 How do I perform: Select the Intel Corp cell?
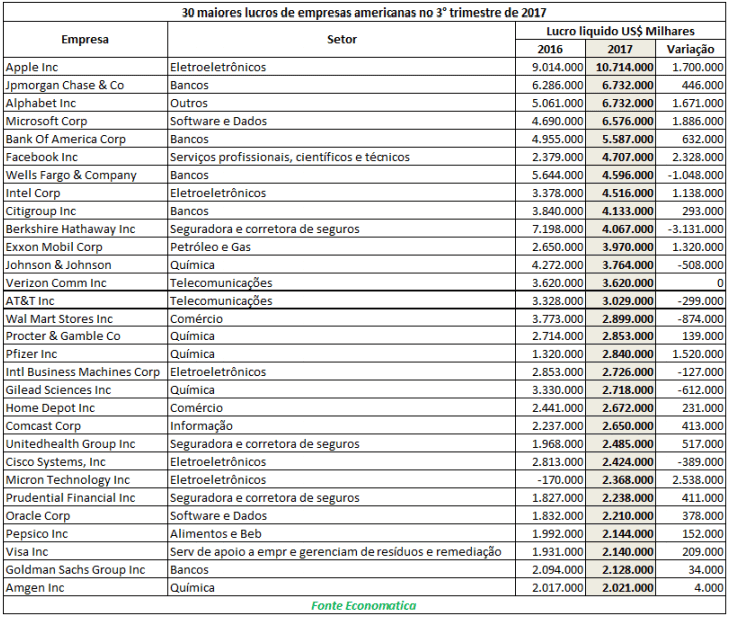pyautogui.click(x=85, y=193)
